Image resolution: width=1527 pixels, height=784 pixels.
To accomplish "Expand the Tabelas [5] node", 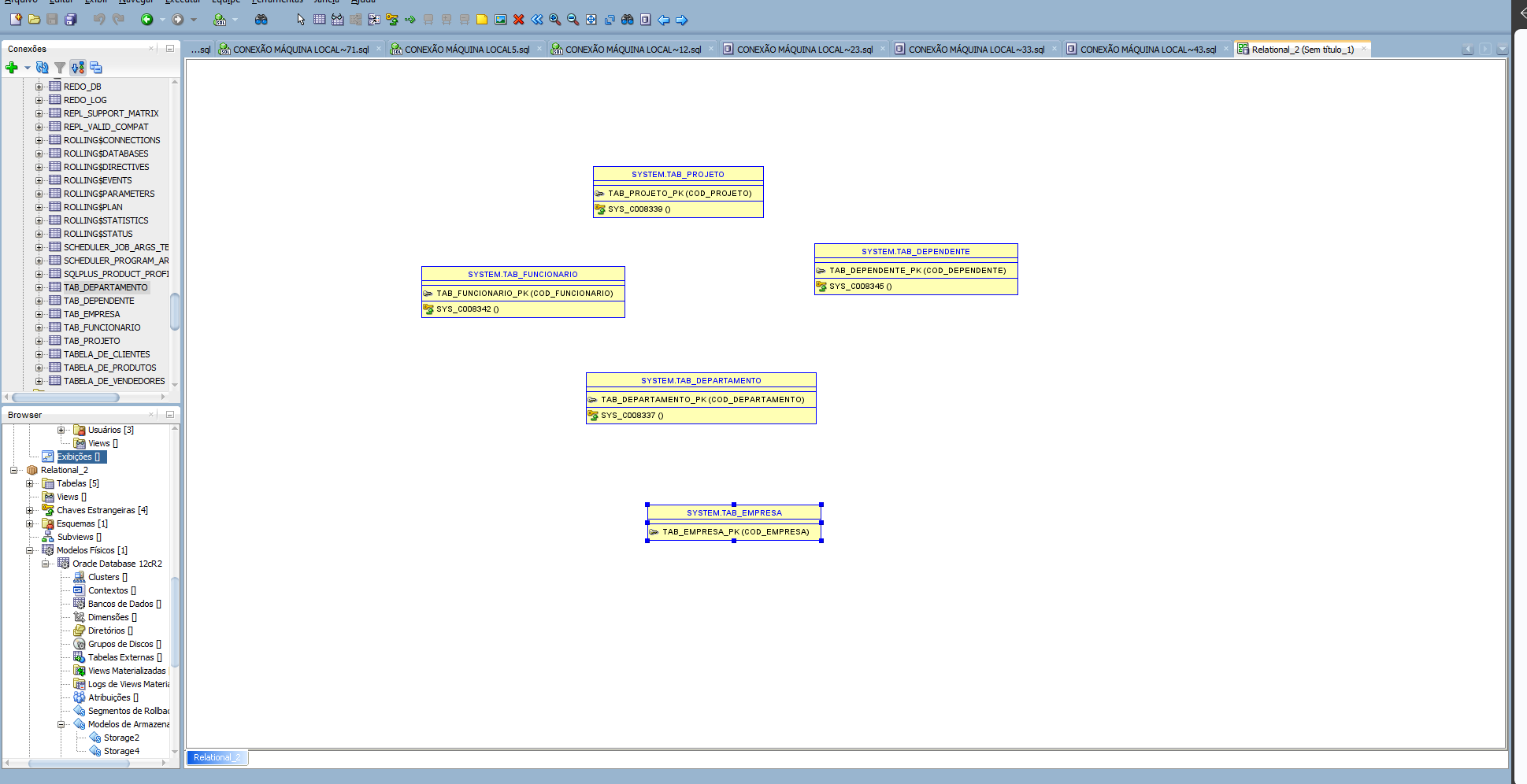I will [x=30, y=484].
